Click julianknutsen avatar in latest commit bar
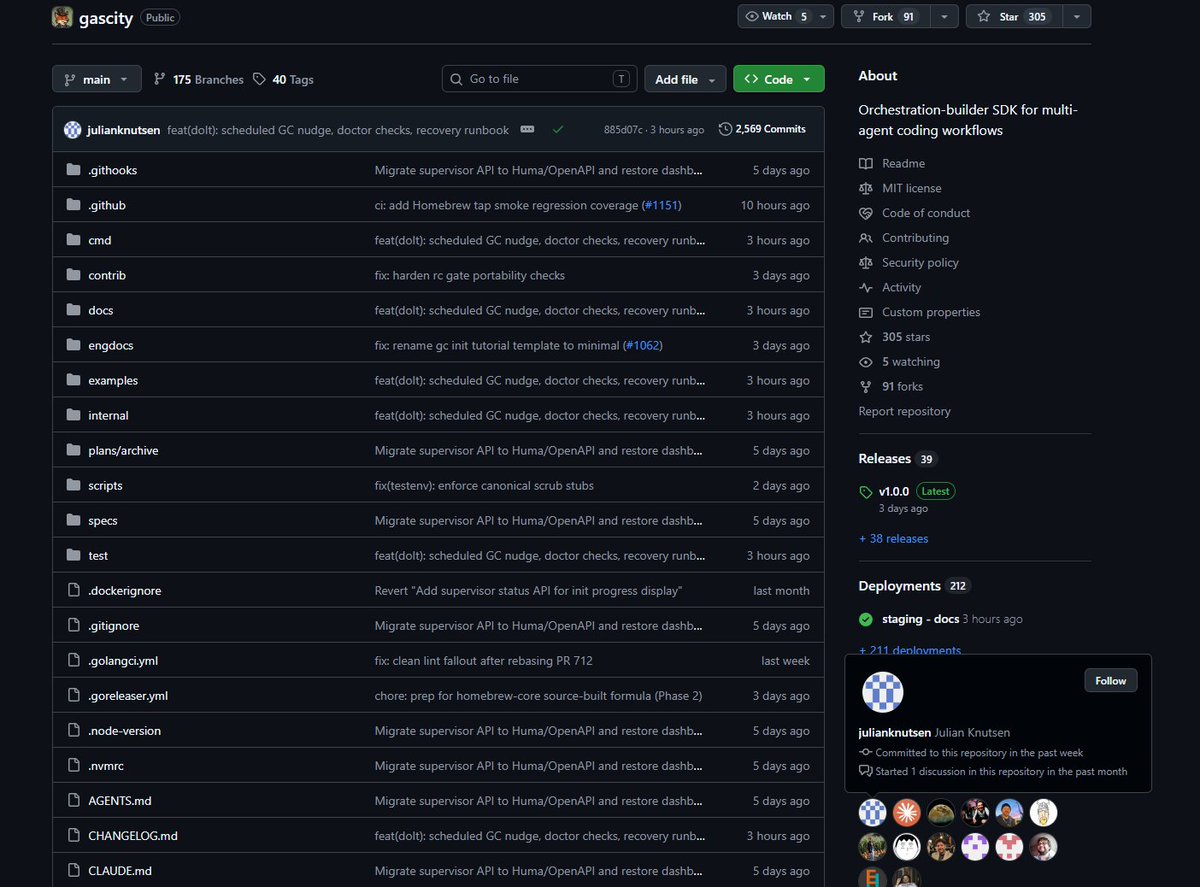The image size is (1200, 887). click(72, 130)
